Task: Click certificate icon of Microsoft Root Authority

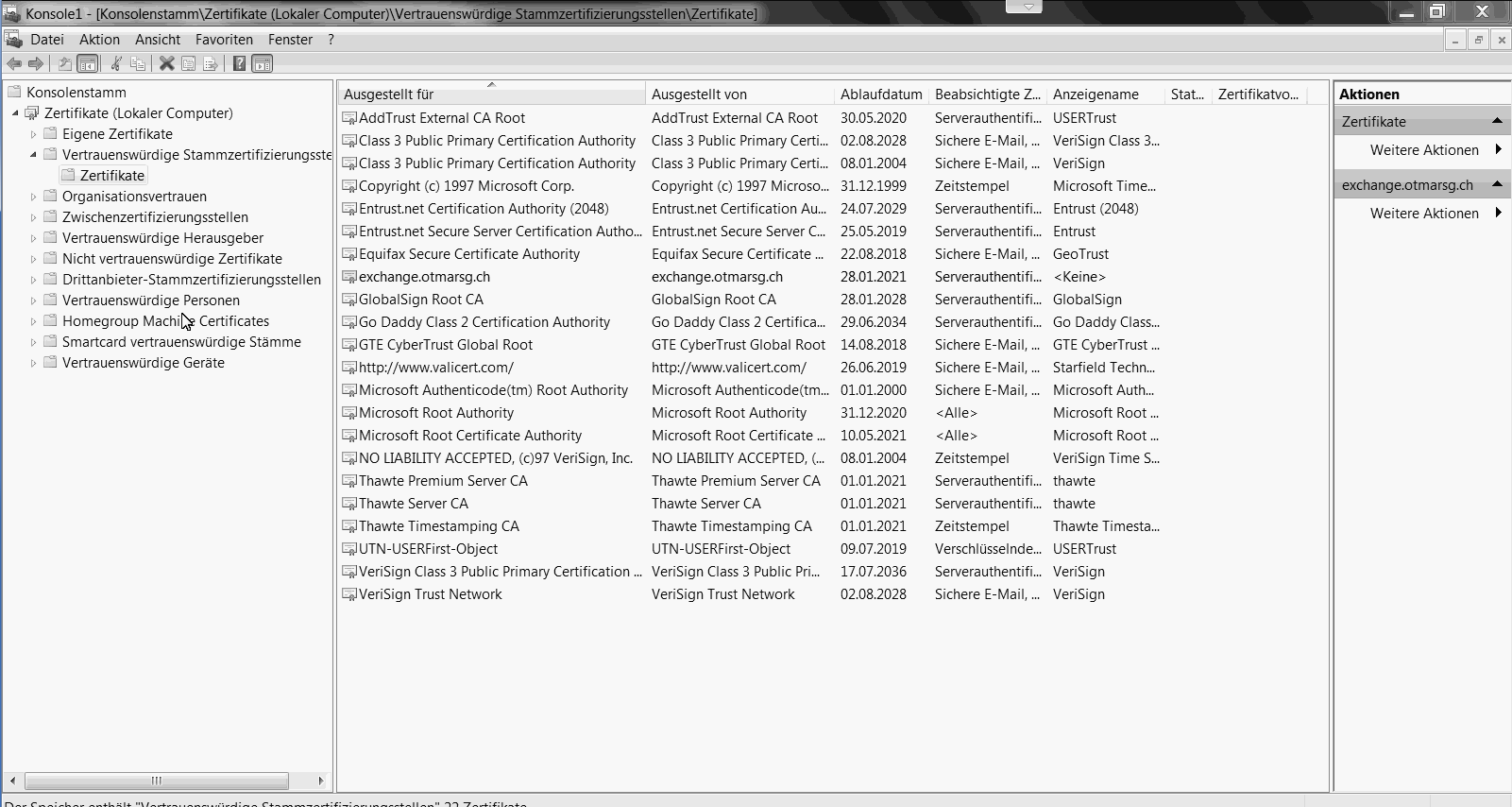Action: (349, 413)
